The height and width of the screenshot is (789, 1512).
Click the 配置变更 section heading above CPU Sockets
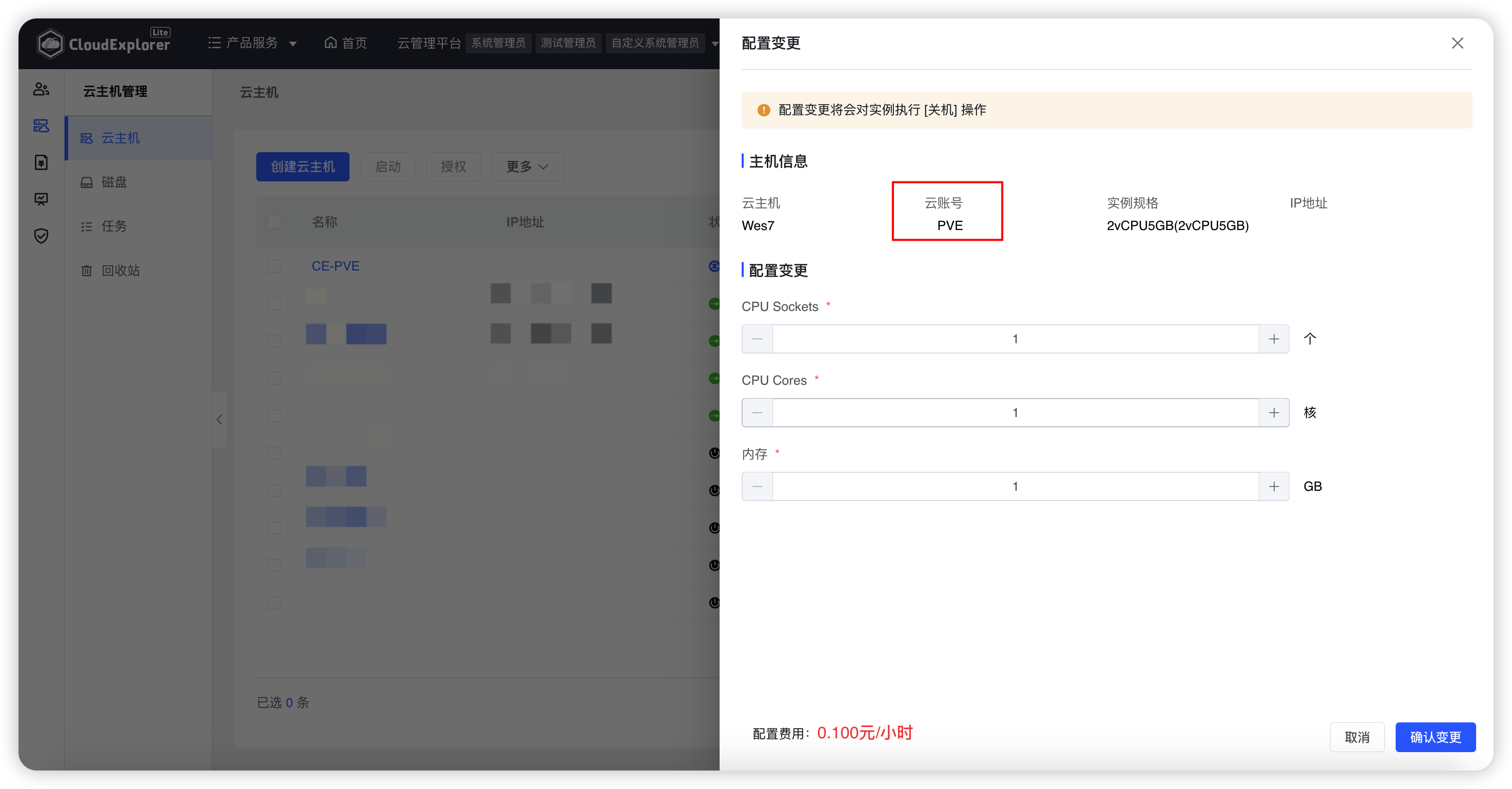(779, 271)
